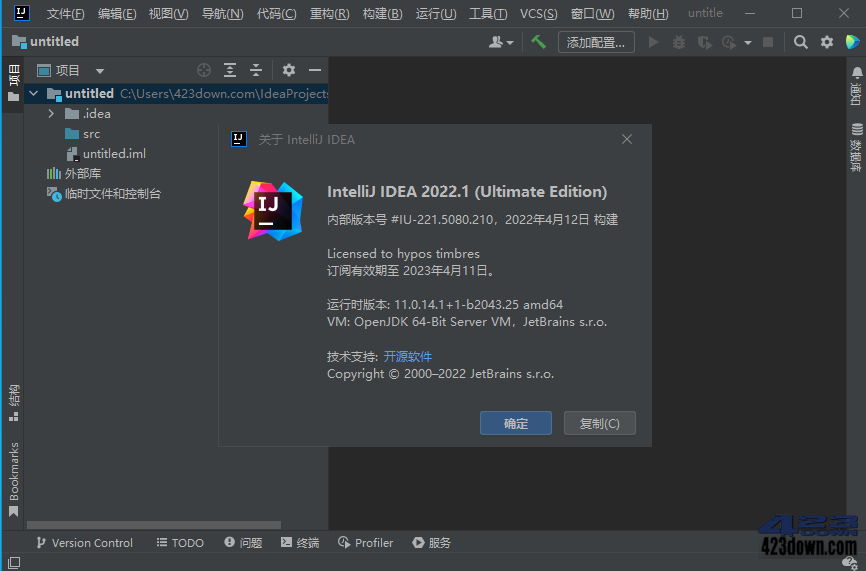
Task: Click the build project hammer icon
Action: tap(538, 42)
